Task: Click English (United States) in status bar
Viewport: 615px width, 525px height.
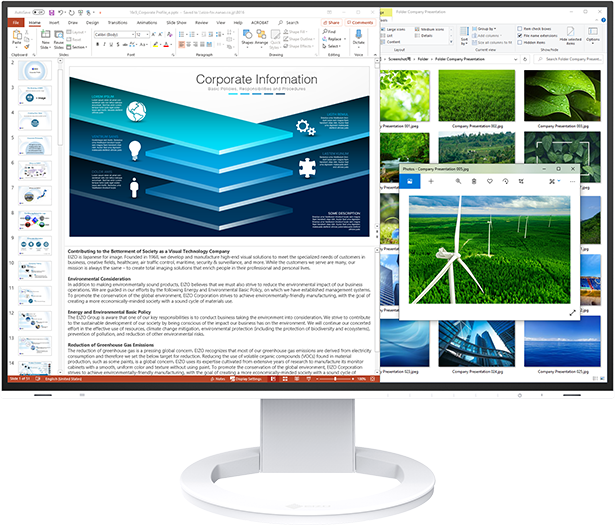Action: pos(63,379)
